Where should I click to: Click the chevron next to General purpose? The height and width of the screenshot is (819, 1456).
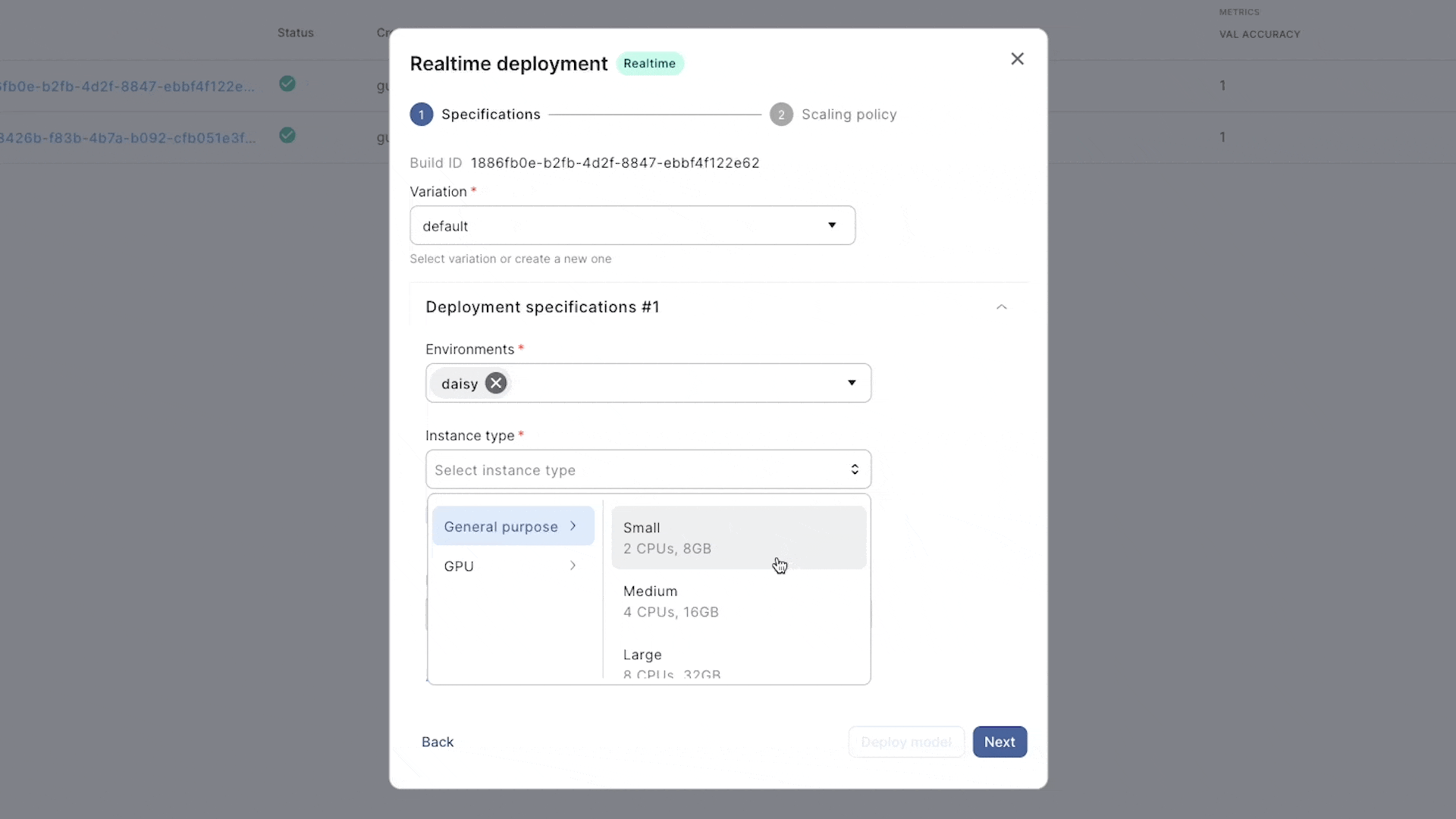[x=573, y=526]
